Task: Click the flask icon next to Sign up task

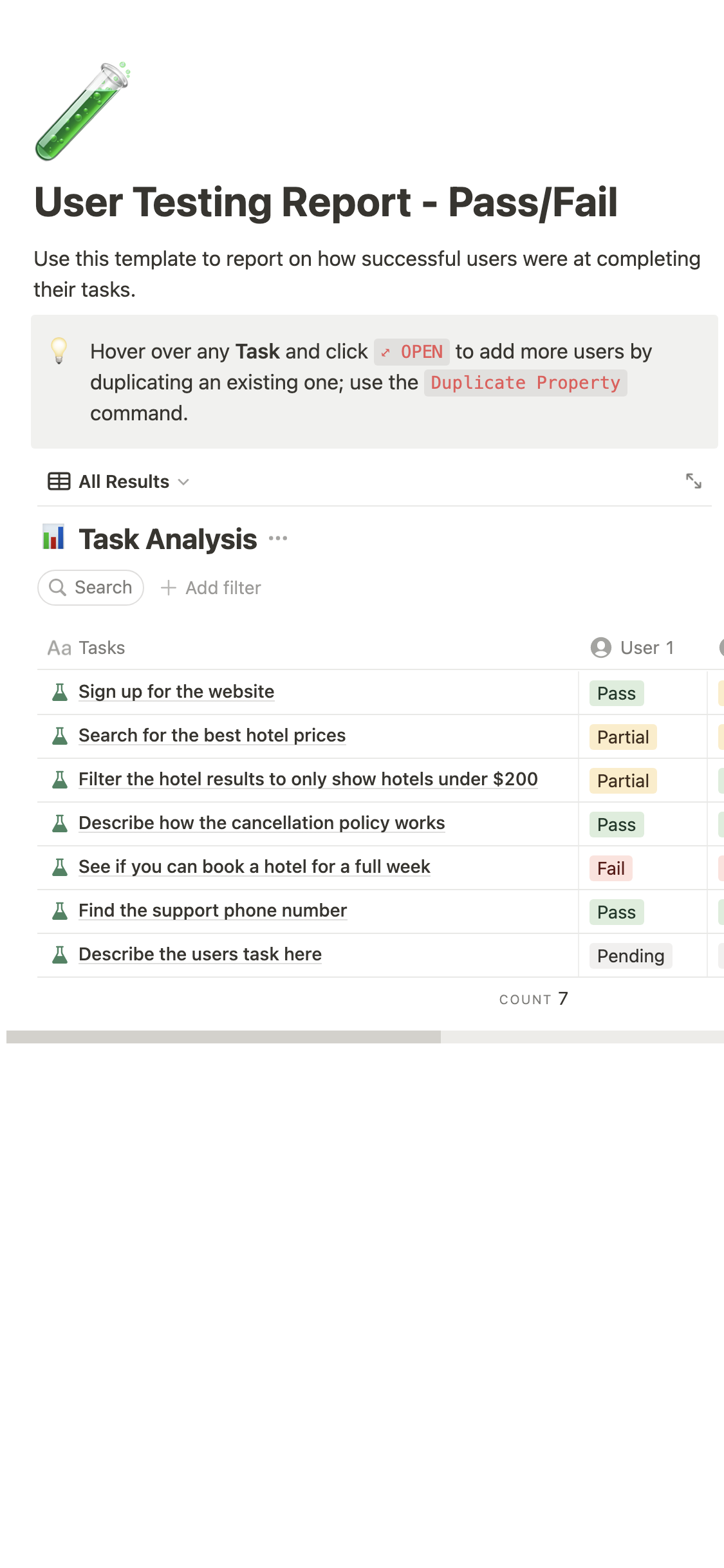Action: click(60, 692)
